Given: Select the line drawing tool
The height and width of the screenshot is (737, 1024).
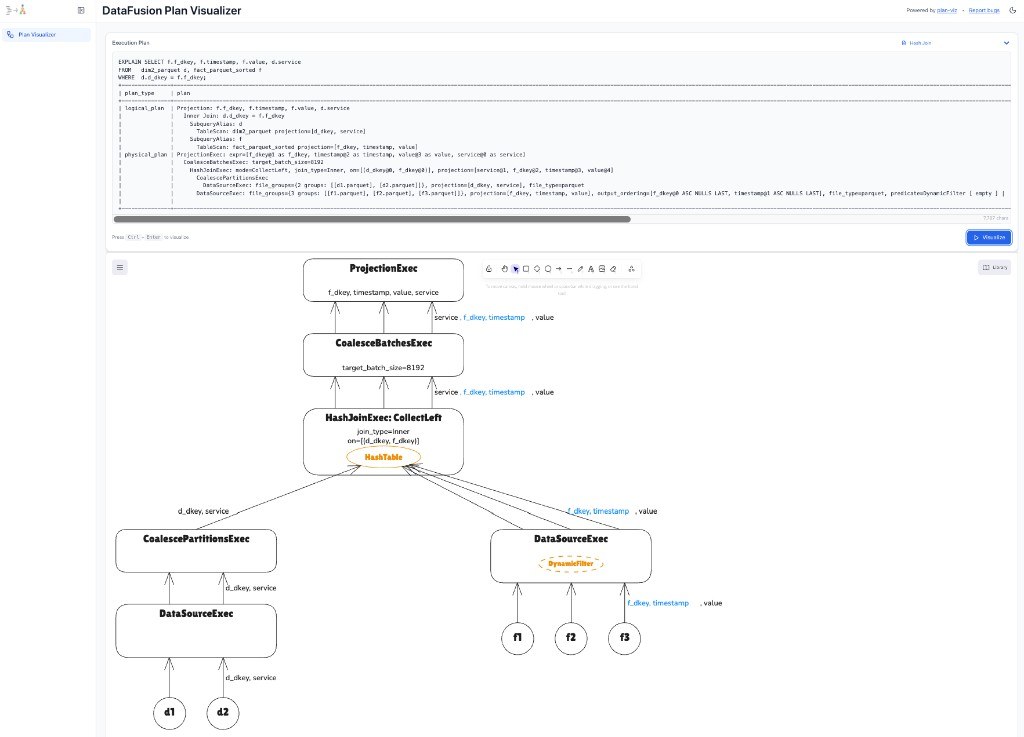Looking at the screenshot, I should click(x=569, y=269).
